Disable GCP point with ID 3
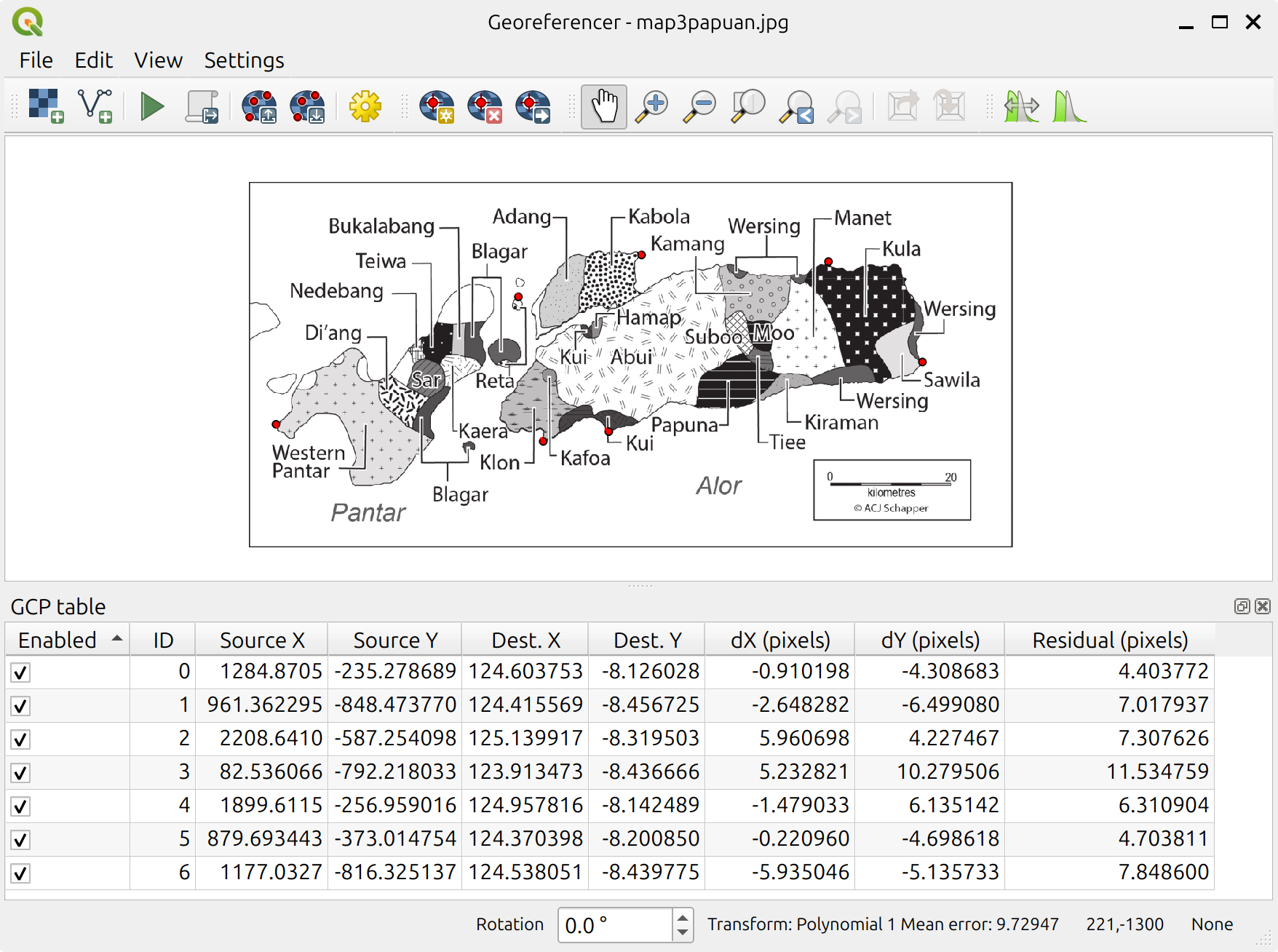This screenshot has height=952, width=1278. click(x=20, y=773)
